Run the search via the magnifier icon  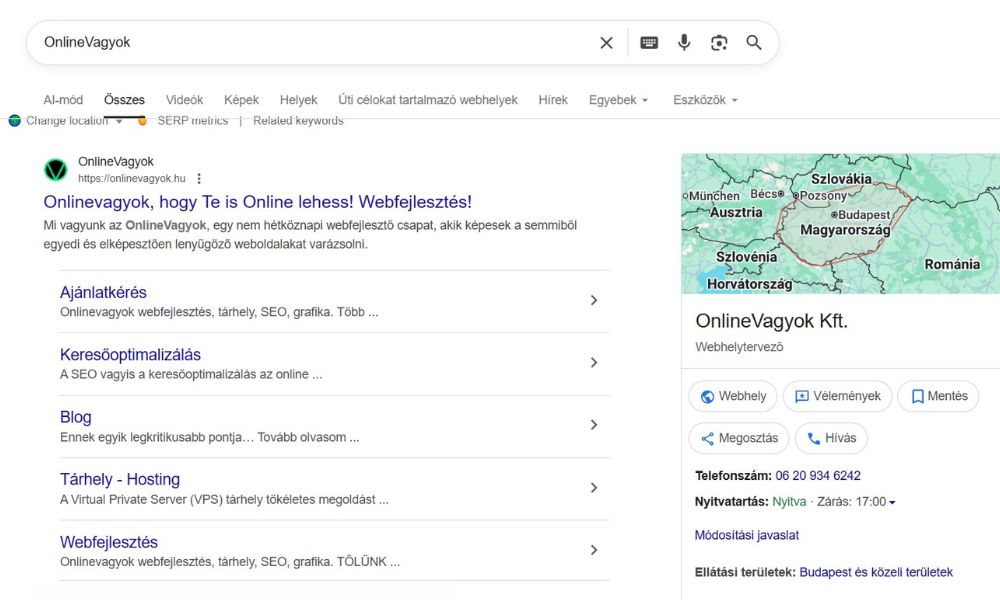(754, 42)
